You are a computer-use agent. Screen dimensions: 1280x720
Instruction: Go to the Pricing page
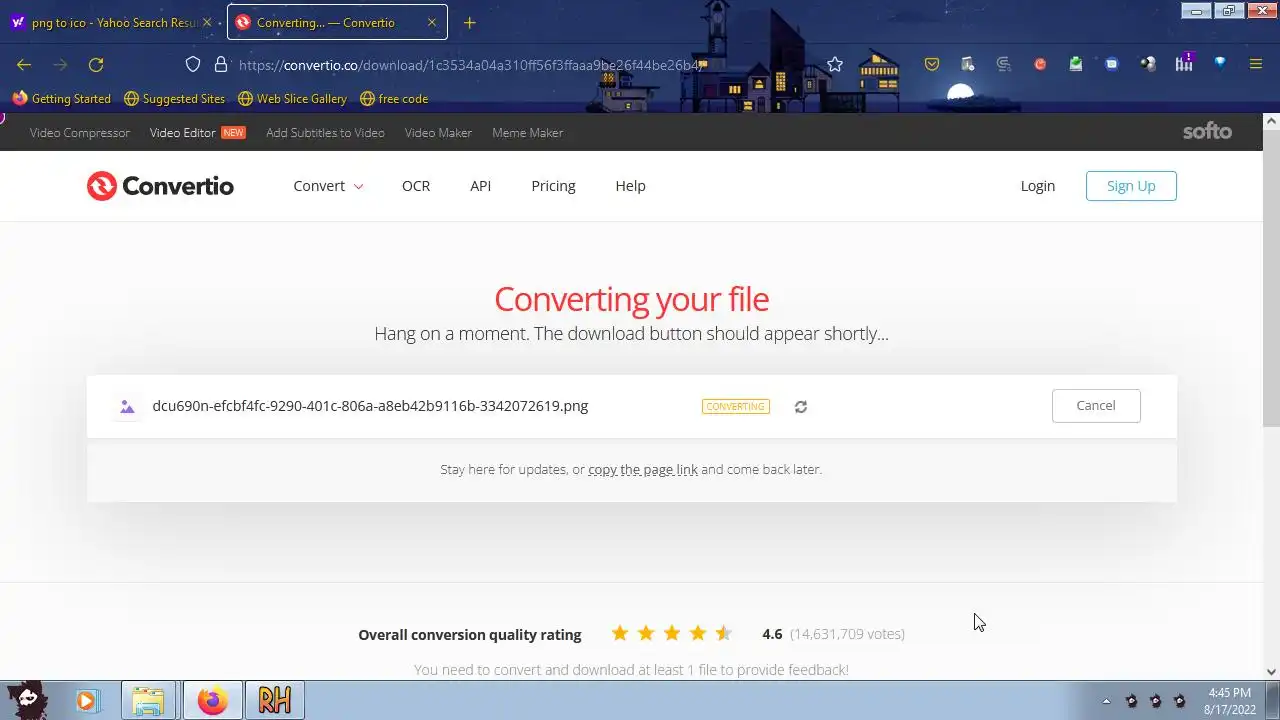553,186
